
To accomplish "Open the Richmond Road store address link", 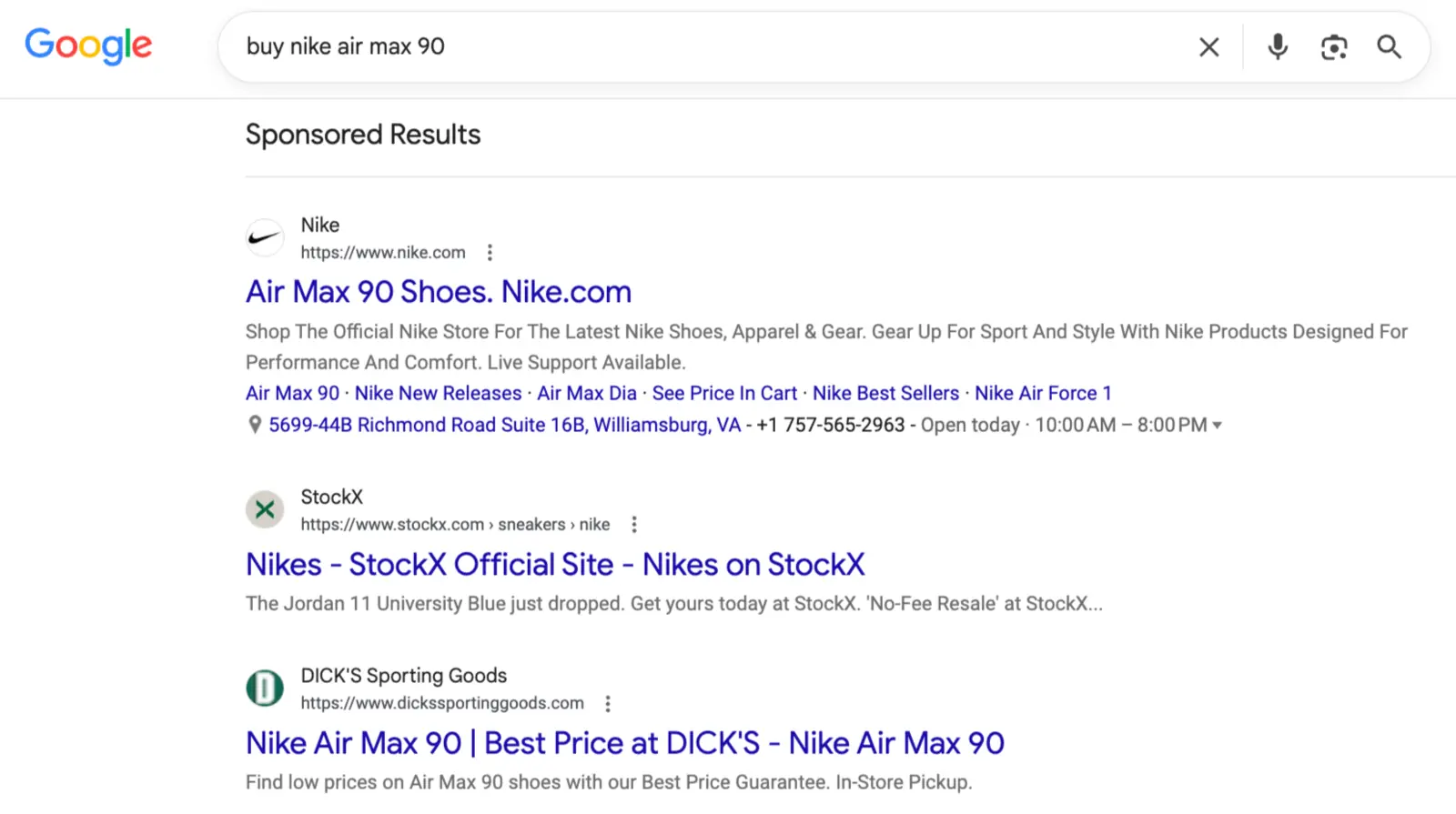I will click(x=505, y=426).
